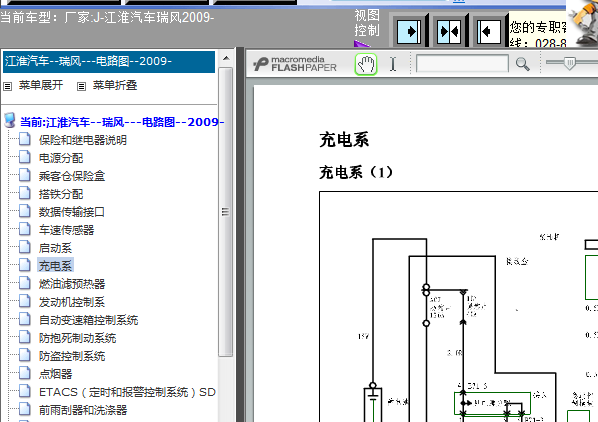Click the page icon beside 乘客仓保险盒
Screen dimensions: 598x422
(x=25, y=175)
